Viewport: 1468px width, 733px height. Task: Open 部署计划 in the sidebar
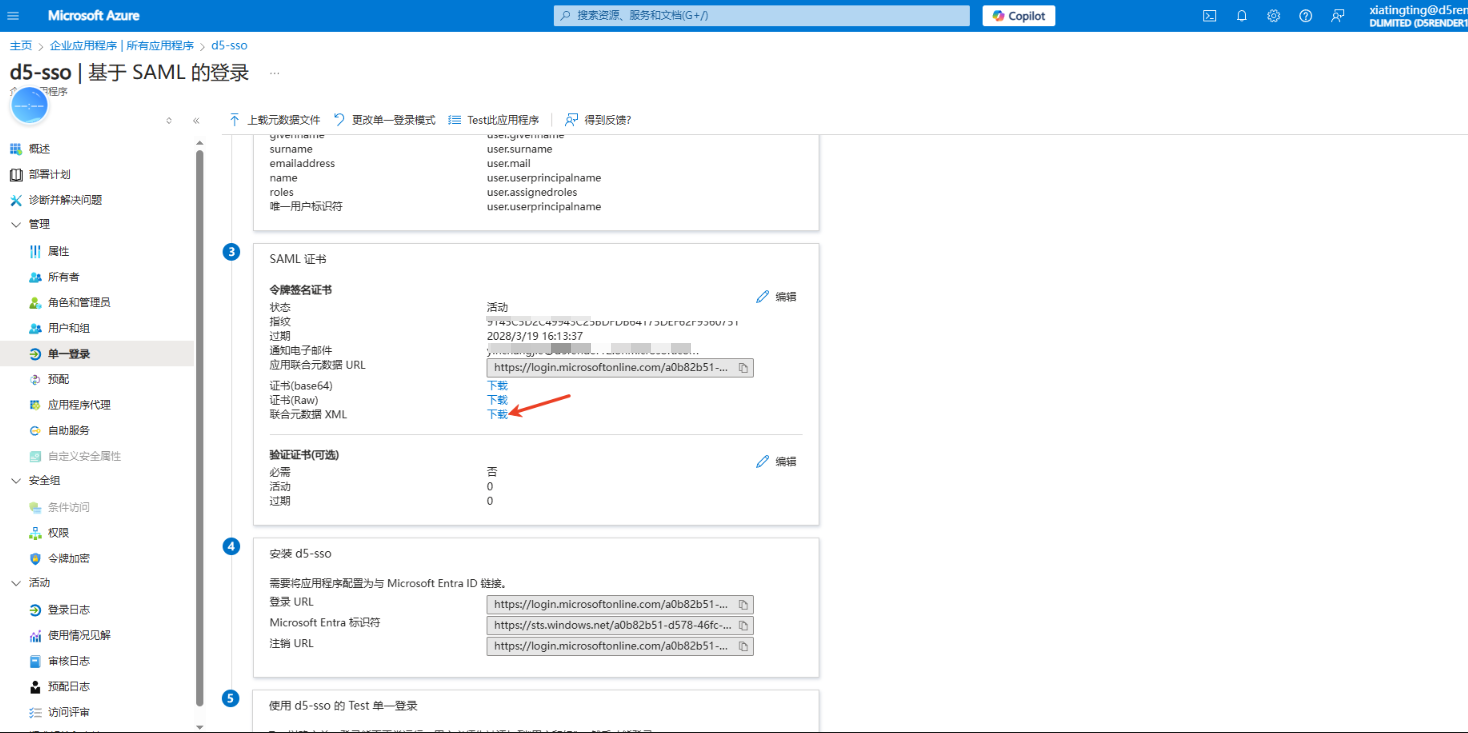coord(49,174)
